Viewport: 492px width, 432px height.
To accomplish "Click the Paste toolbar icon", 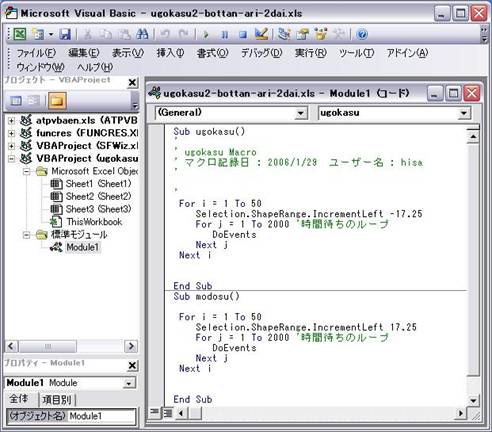I will point(124,34).
